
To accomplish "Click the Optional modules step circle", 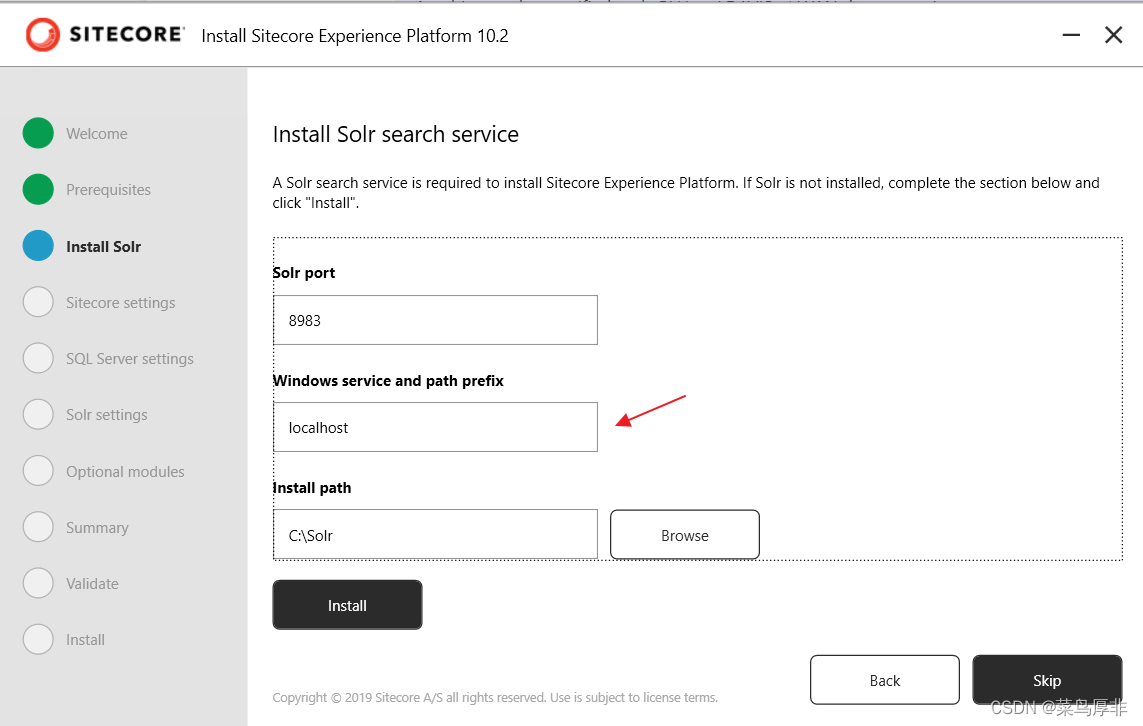I will [x=38, y=471].
